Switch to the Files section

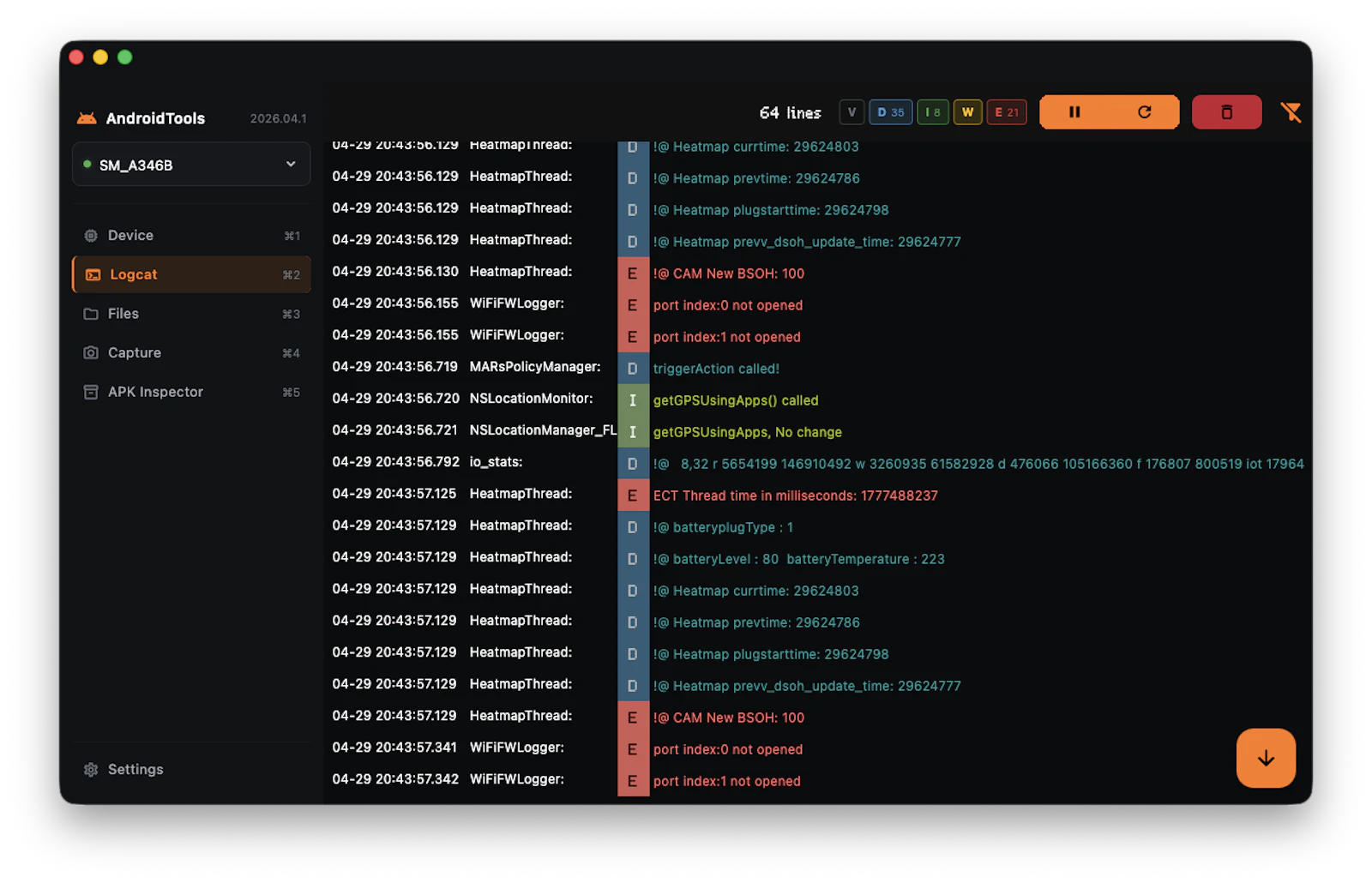coord(191,314)
